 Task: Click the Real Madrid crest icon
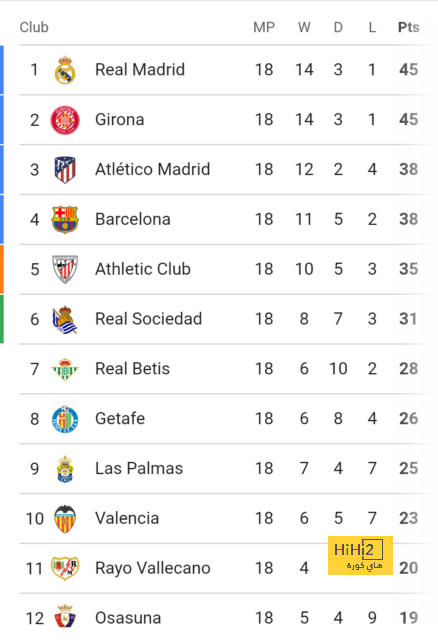point(65,70)
